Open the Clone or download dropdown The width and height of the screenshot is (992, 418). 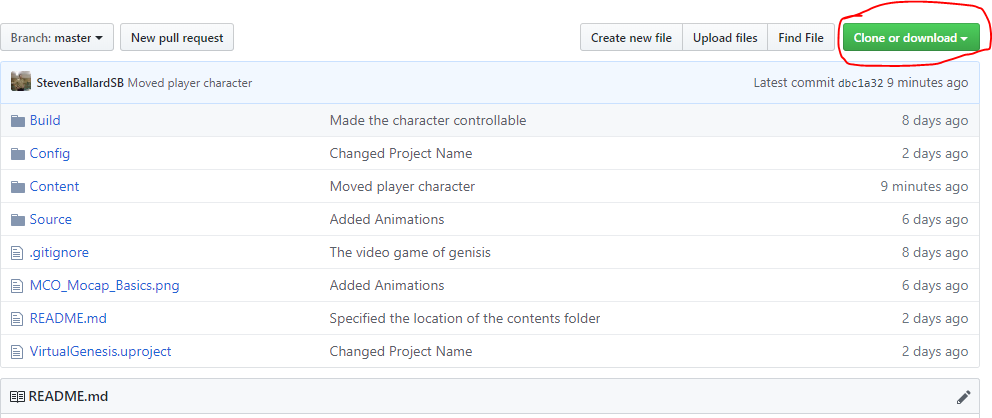tap(911, 38)
